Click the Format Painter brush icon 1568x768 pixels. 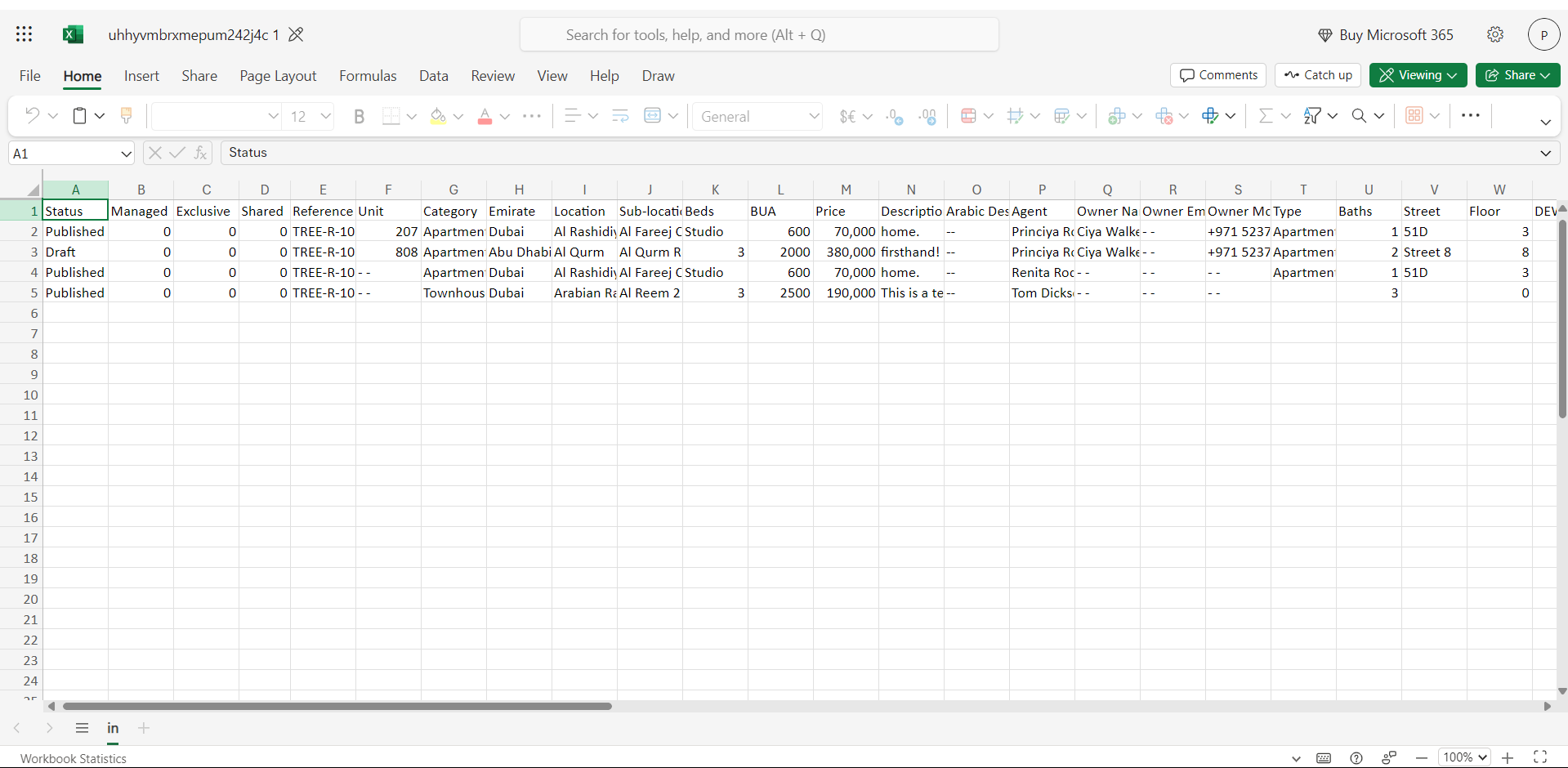(x=126, y=116)
